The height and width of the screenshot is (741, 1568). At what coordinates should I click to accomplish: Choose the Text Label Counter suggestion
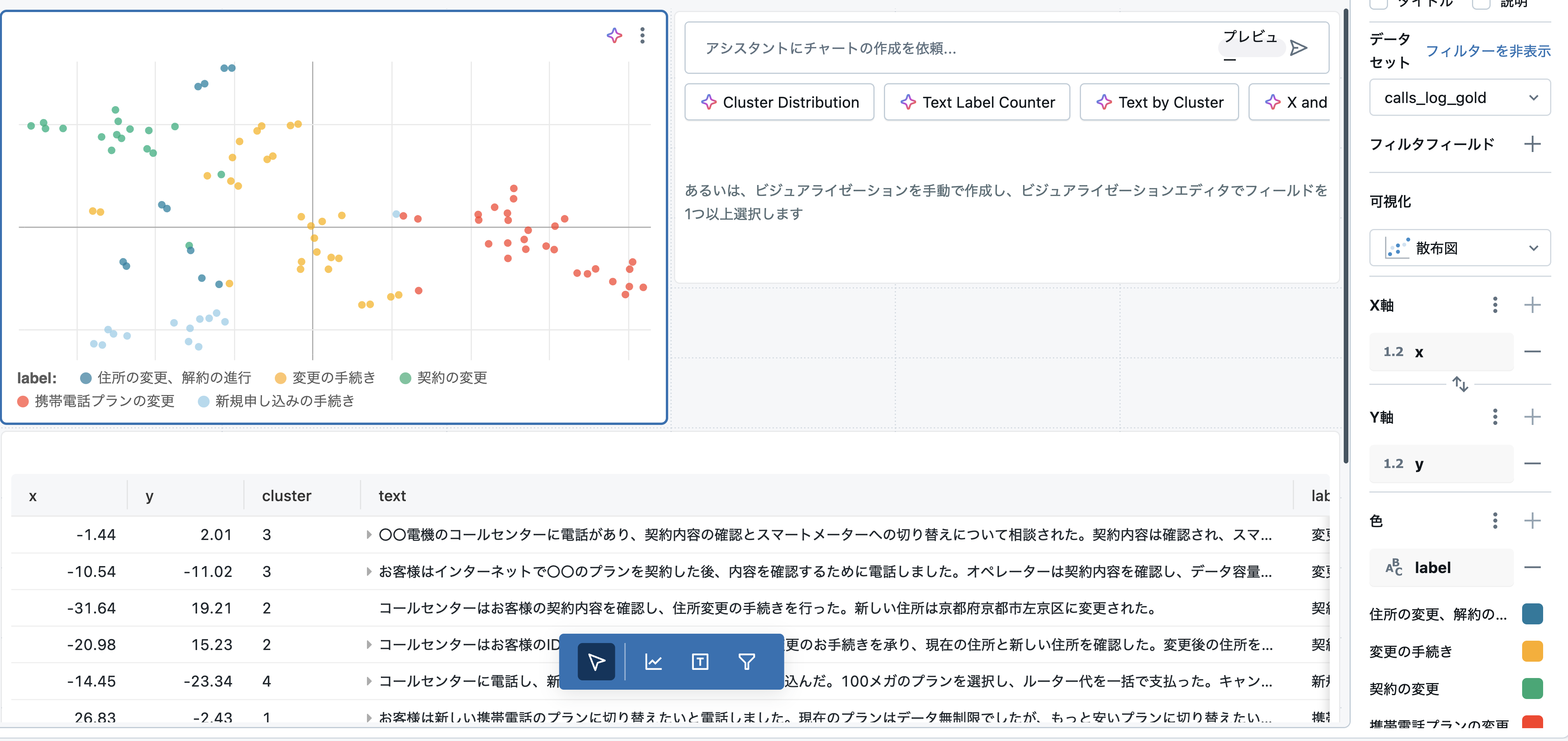[976, 102]
